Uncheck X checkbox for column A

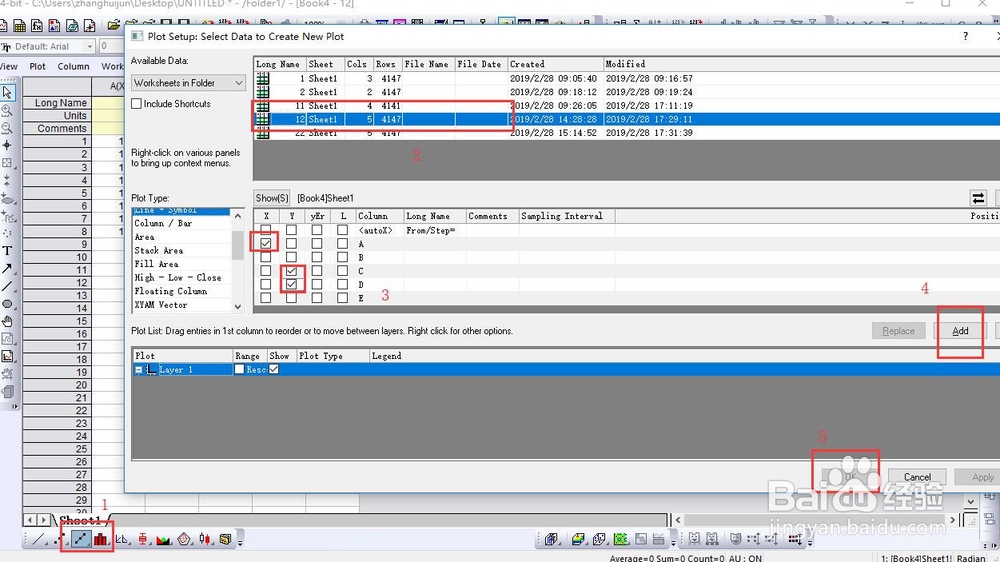266,244
